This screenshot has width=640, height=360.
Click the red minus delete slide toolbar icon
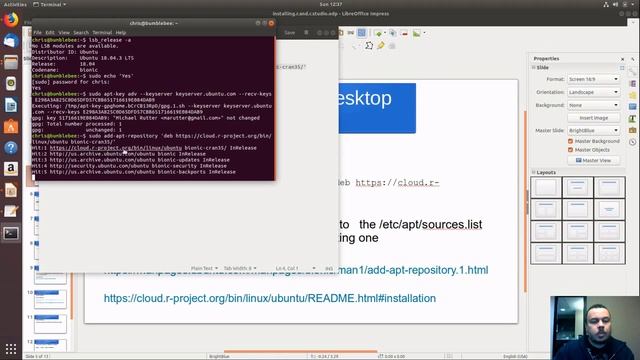(x=404, y=33)
